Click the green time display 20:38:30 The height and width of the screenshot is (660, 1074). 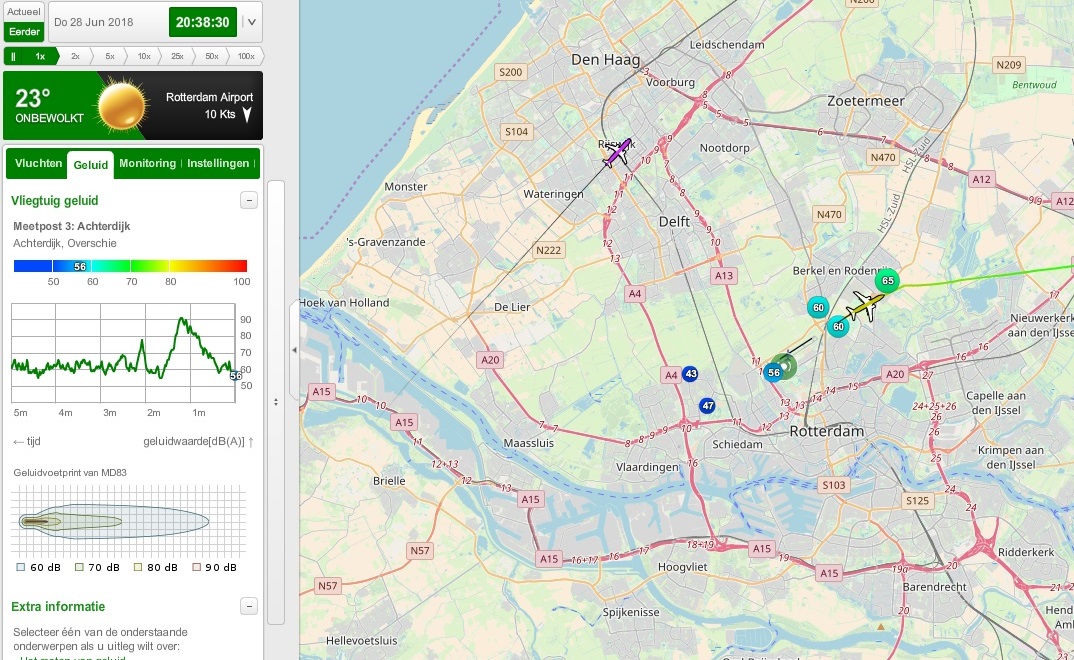point(203,22)
